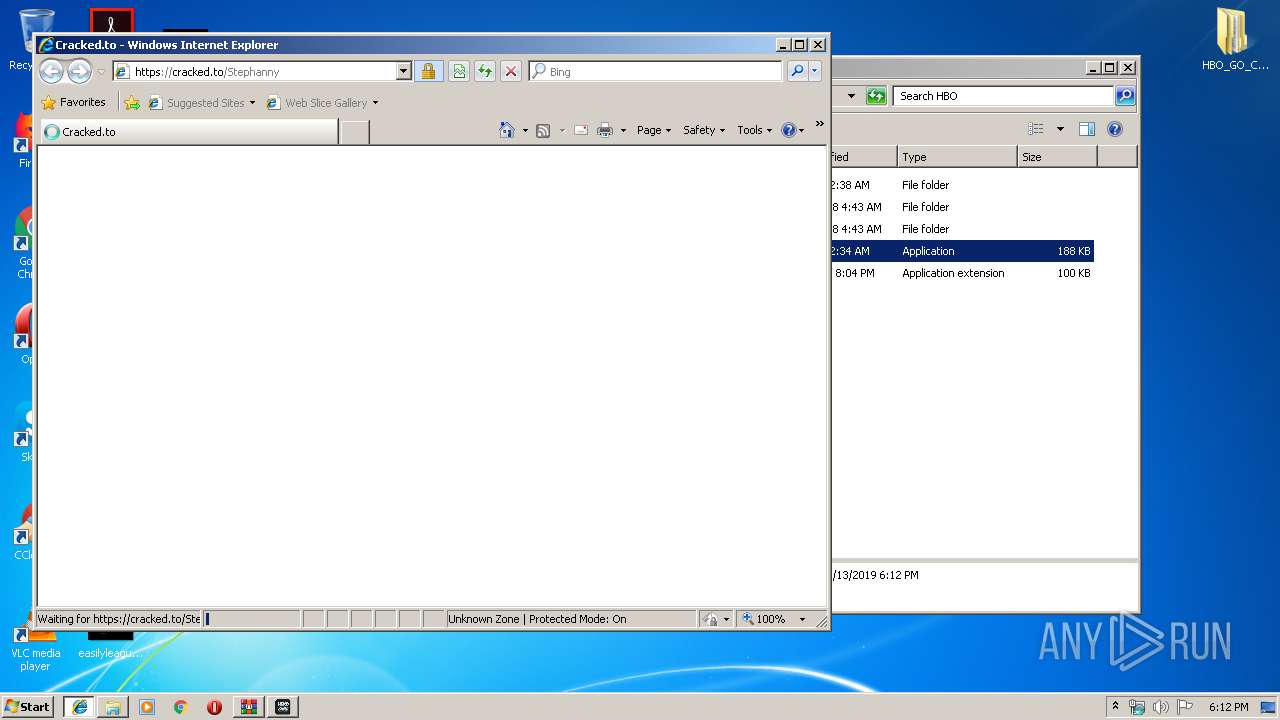Open the recent pages dropdown arrow

click(x=101, y=72)
